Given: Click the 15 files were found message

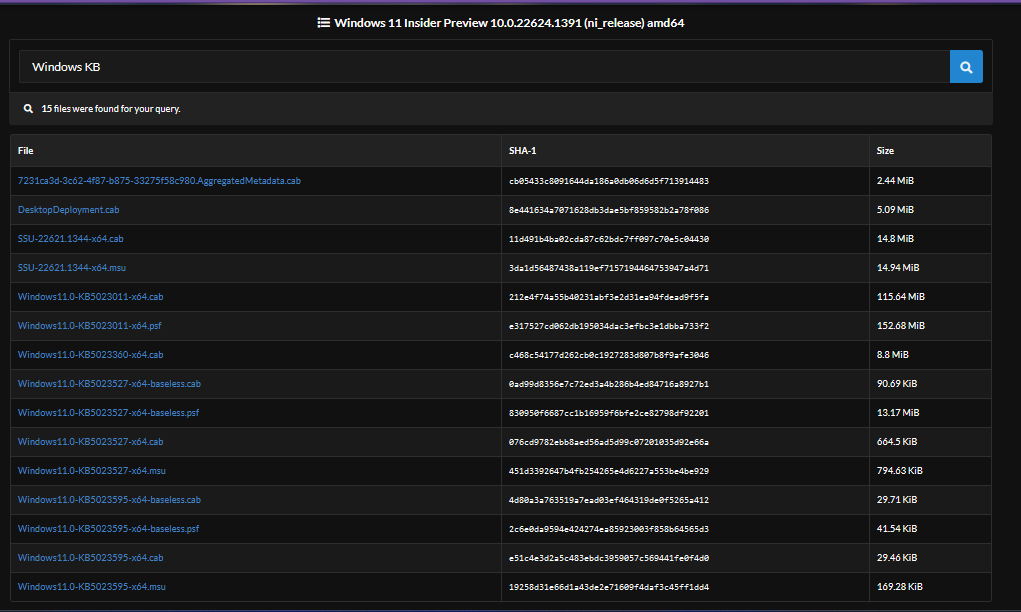Looking at the screenshot, I should [111, 109].
